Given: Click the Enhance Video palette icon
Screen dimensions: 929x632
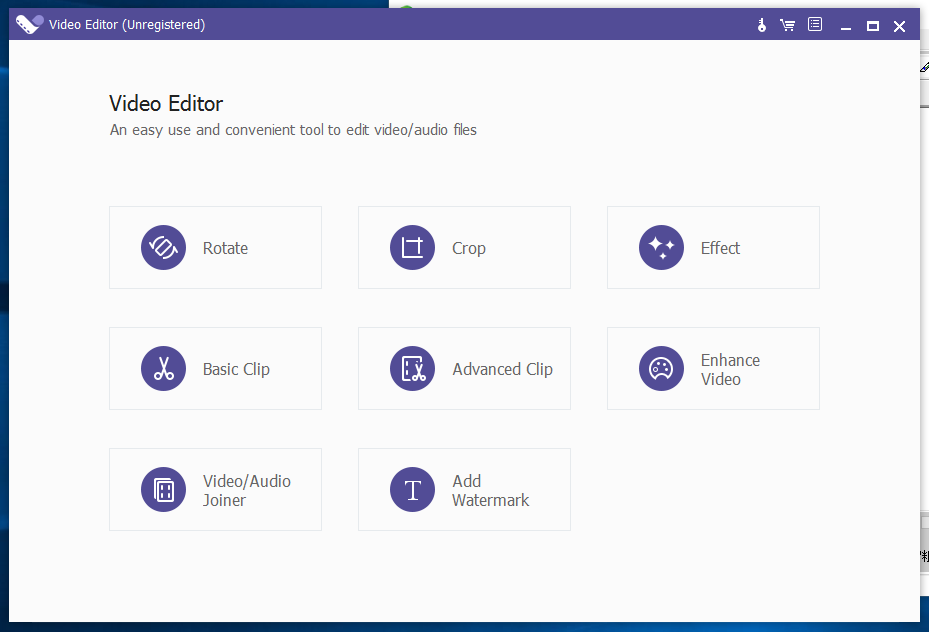Looking at the screenshot, I should [661, 368].
